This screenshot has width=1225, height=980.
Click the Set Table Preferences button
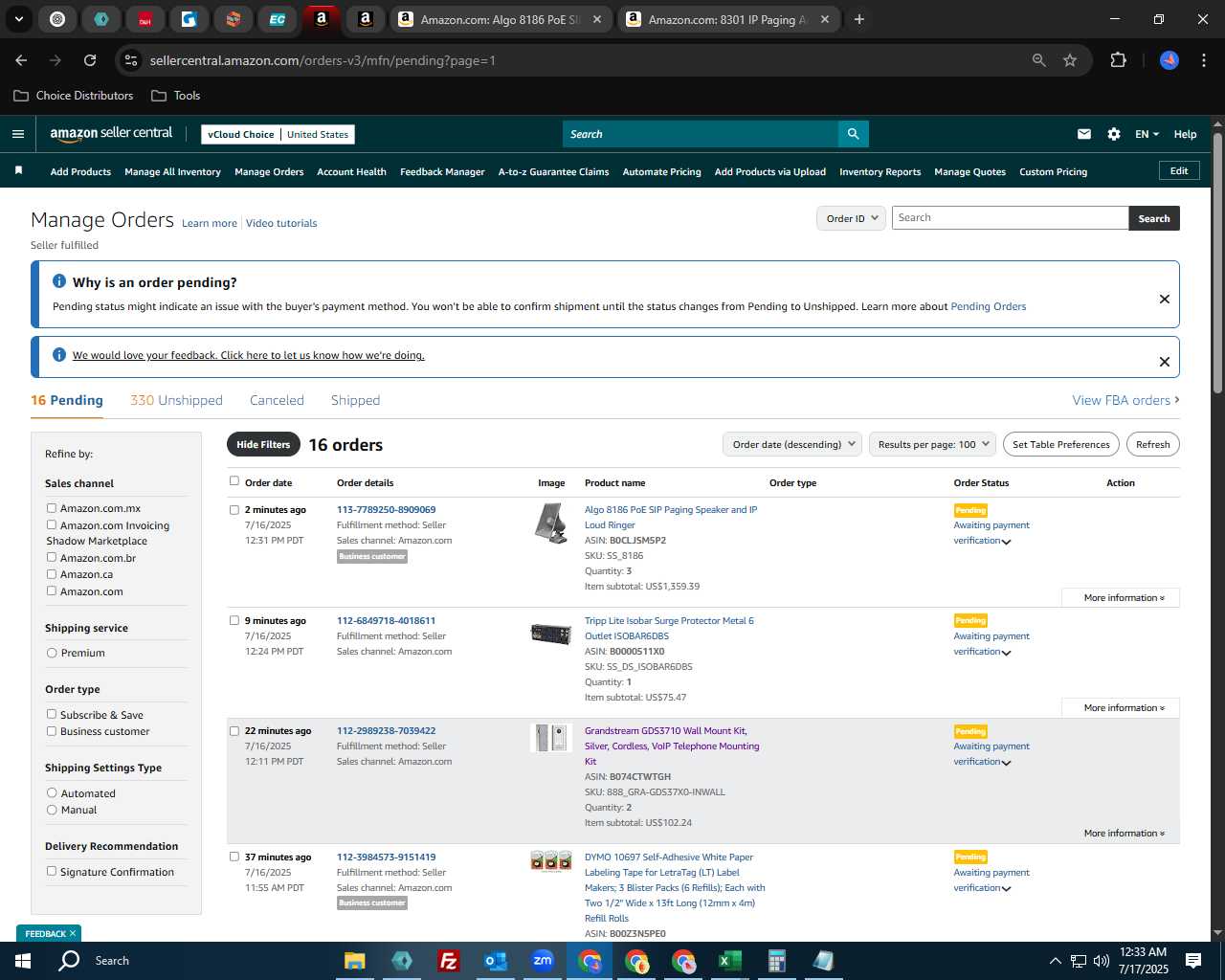tap(1060, 444)
